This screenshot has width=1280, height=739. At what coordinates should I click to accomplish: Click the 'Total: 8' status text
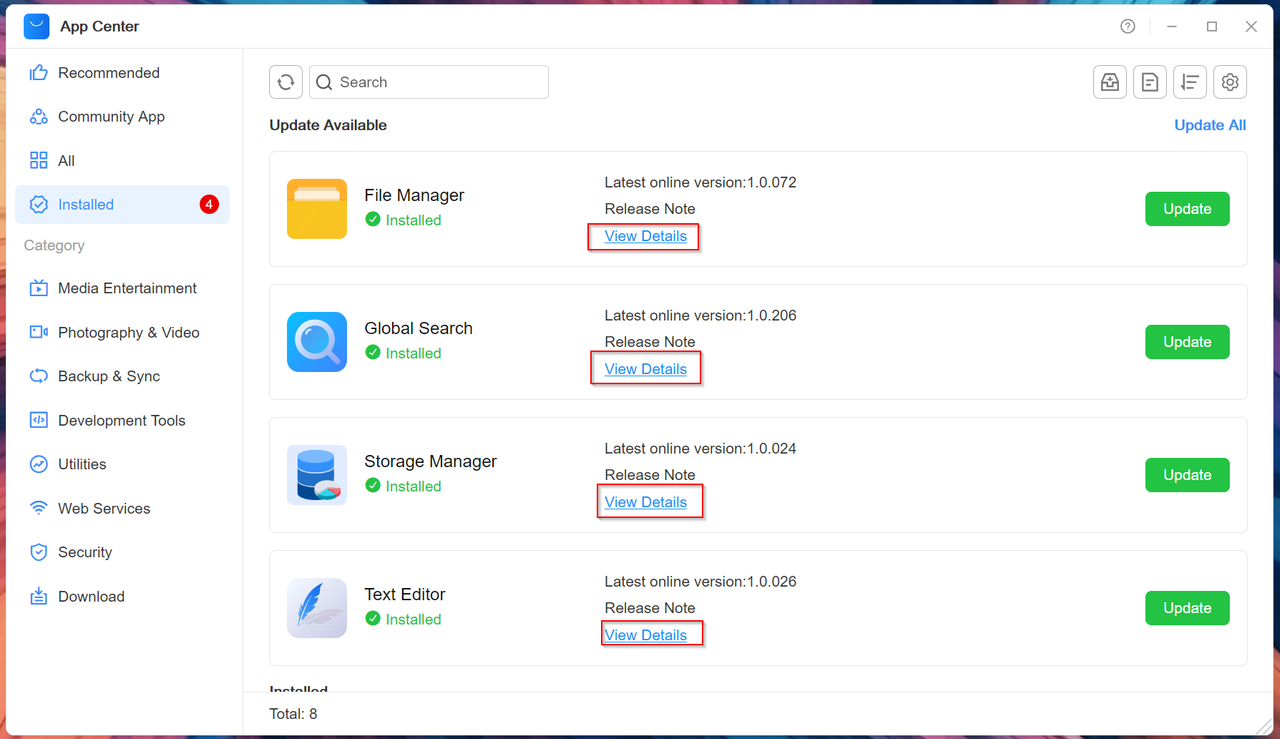(x=293, y=714)
